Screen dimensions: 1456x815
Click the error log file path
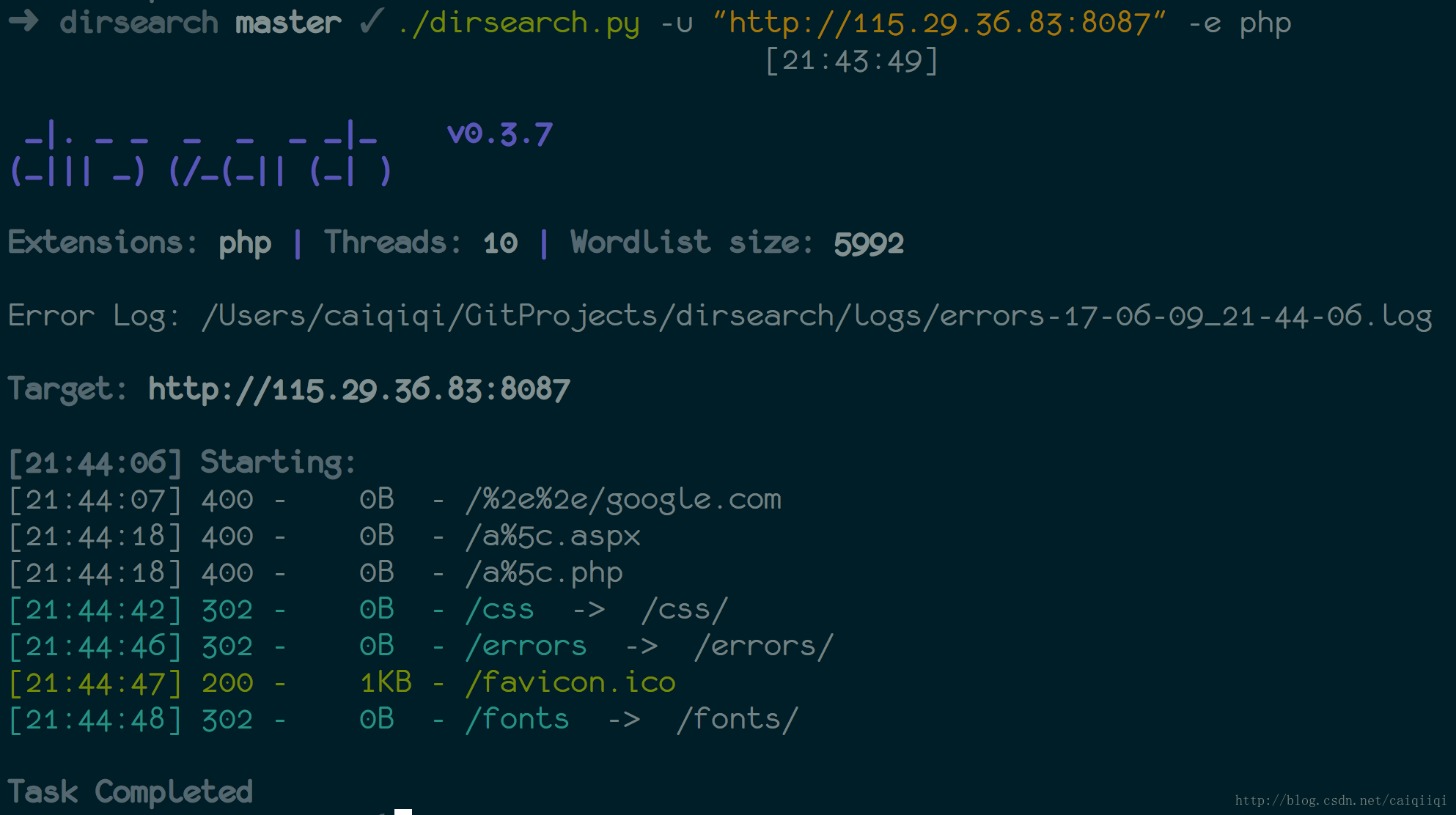[817, 317]
